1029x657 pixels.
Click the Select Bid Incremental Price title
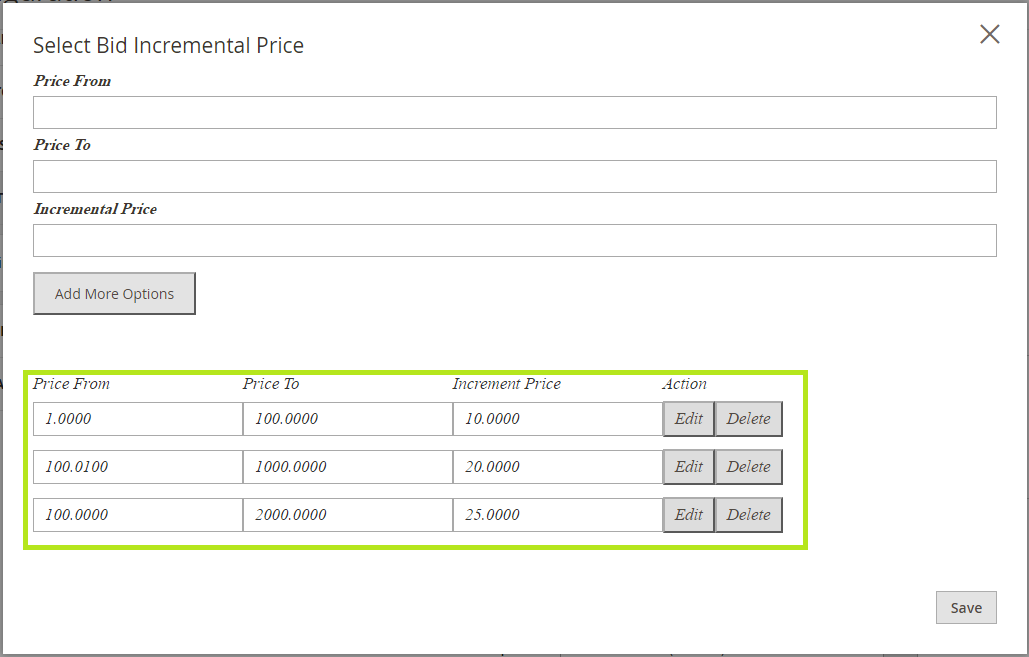coord(168,45)
